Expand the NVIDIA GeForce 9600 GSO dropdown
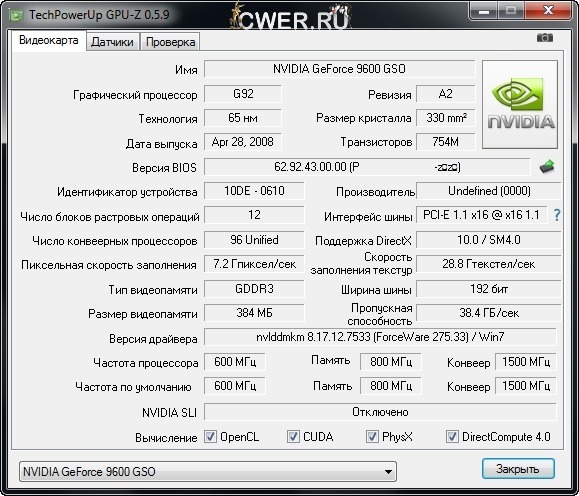 click(208, 471)
